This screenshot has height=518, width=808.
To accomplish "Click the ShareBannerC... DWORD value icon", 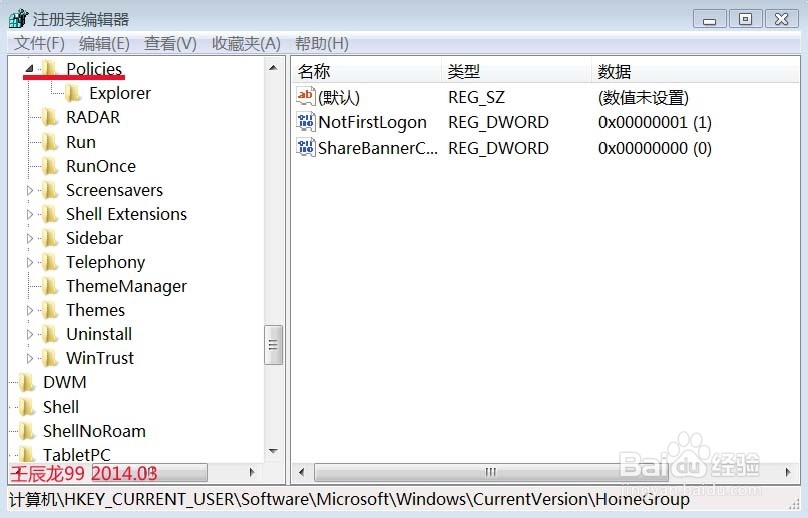I will [x=306, y=147].
